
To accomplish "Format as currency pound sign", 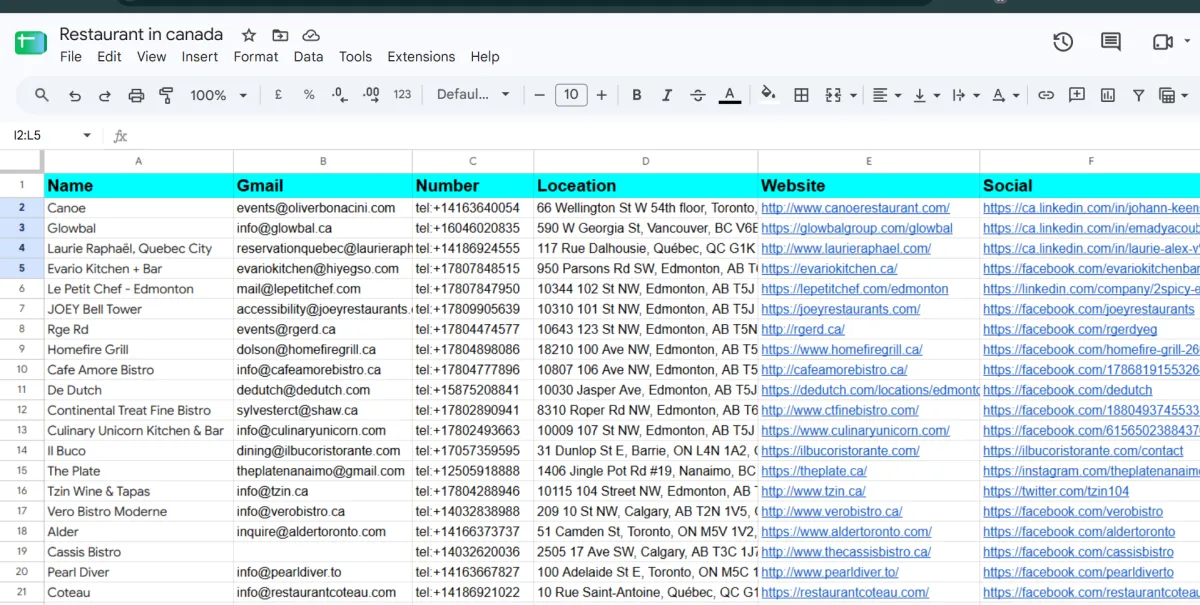I will (x=278, y=95).
